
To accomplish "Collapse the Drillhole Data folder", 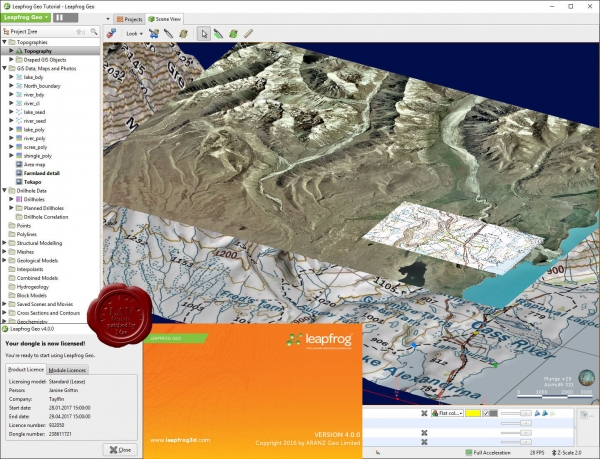I will pos(5,190).
